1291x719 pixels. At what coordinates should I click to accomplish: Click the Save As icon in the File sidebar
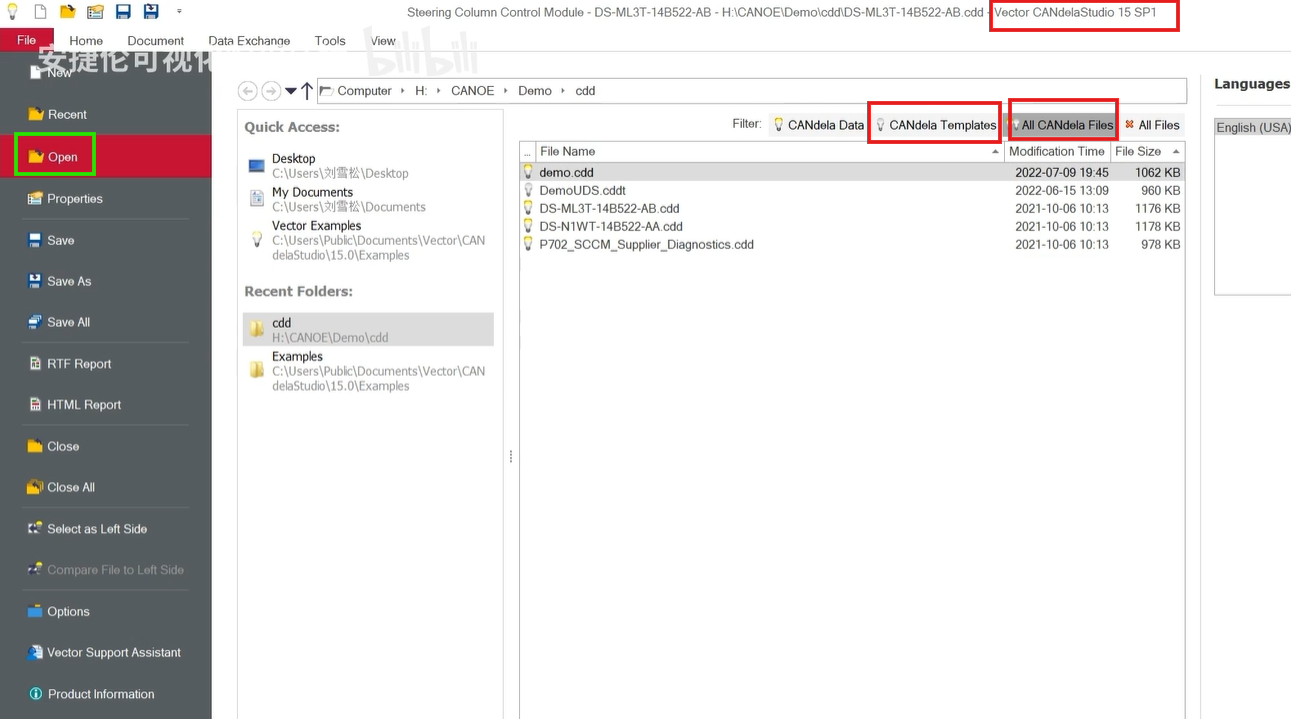pos(36,281)
